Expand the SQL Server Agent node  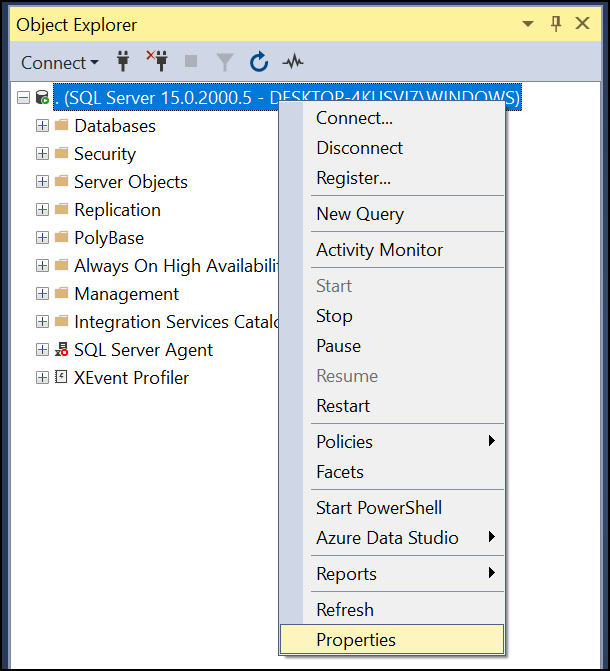[x=42, y=350]
